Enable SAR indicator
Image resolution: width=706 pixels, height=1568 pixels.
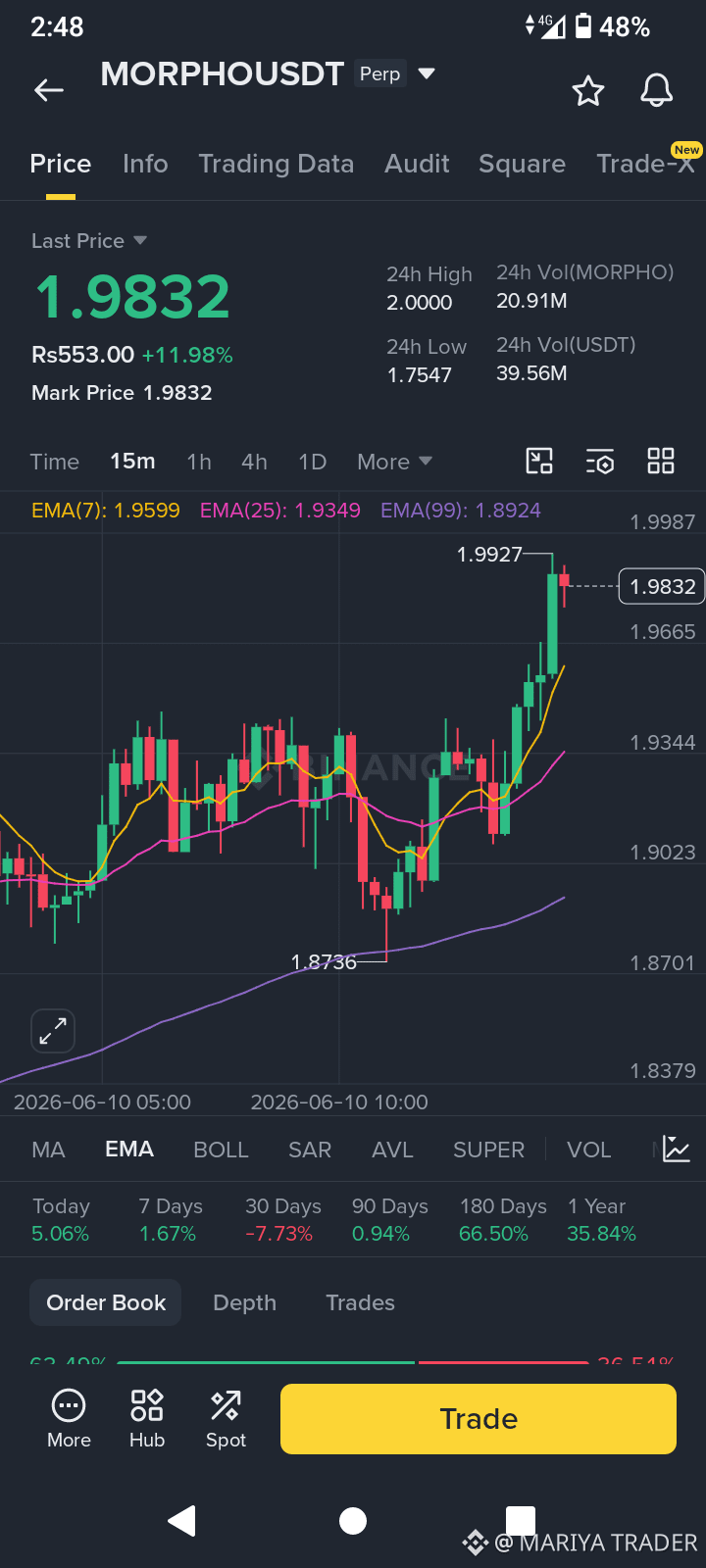(x=310, y=1150)
